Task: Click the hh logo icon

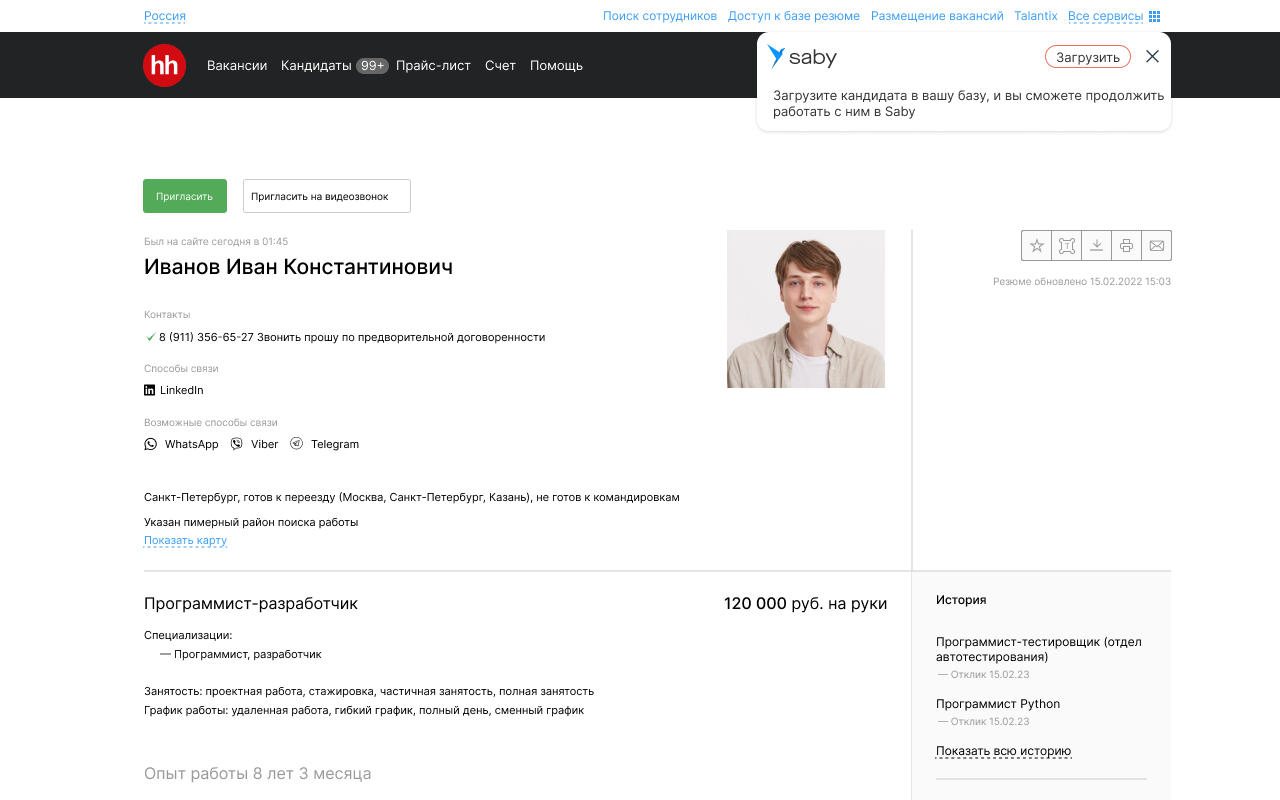Action: pos(165,65)
